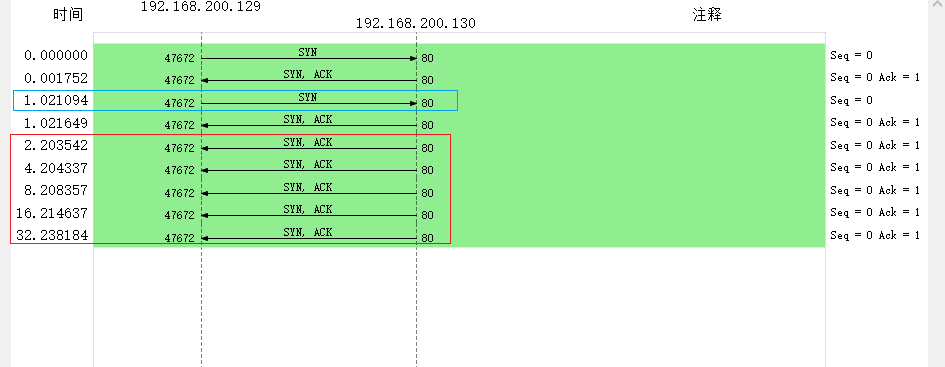
Task: Click the 注释 column header
Action: (x=707, y=15)
